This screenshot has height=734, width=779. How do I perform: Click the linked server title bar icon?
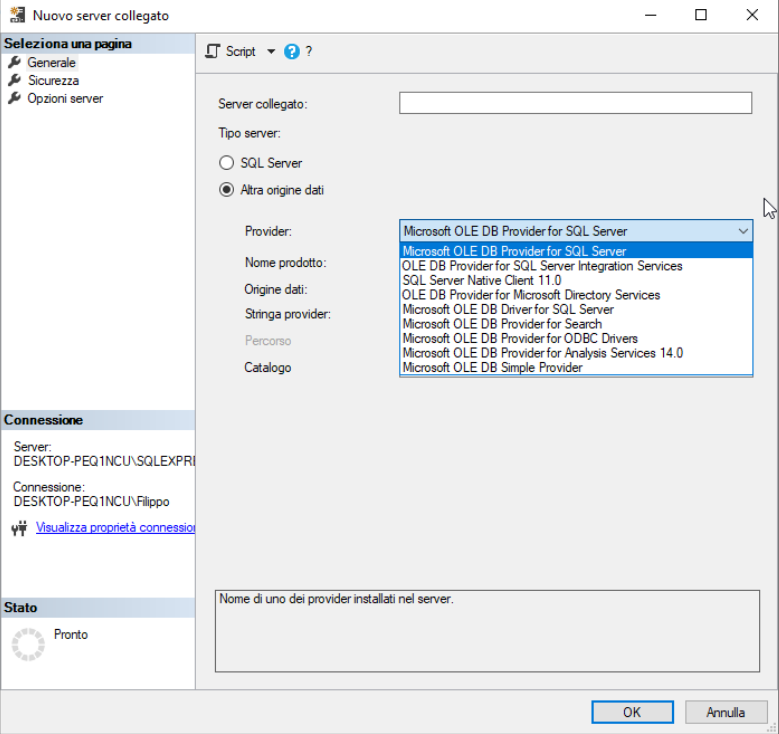[x=17, y=15]
